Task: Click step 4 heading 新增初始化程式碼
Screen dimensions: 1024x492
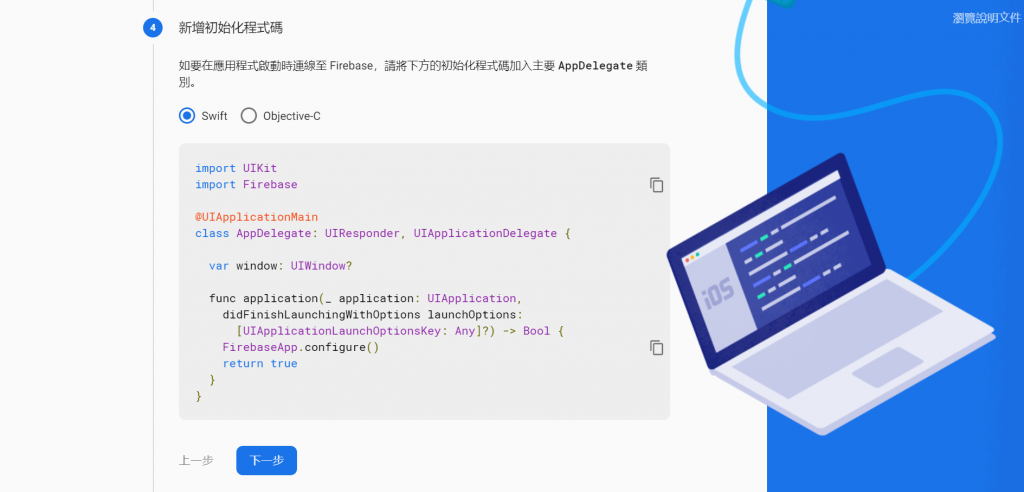Action: [231, 28]
